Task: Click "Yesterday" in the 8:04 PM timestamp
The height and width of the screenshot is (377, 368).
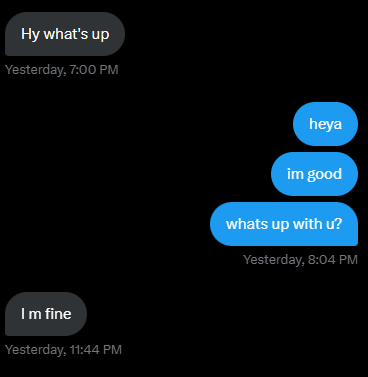Action: tap(274, 260)
